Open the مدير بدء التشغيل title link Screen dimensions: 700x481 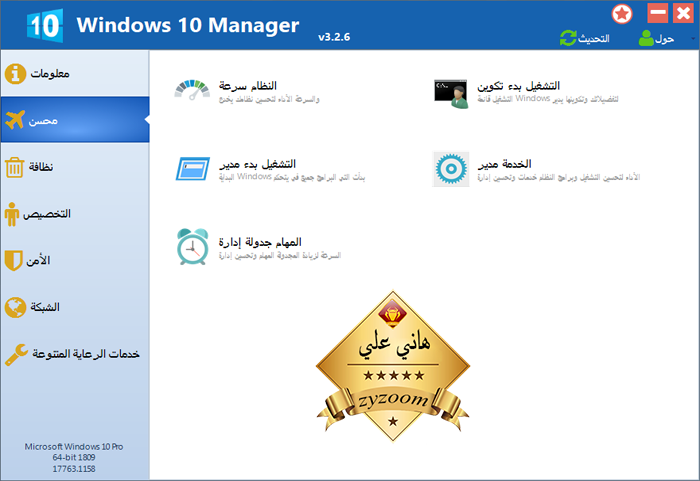click(257, 164)
